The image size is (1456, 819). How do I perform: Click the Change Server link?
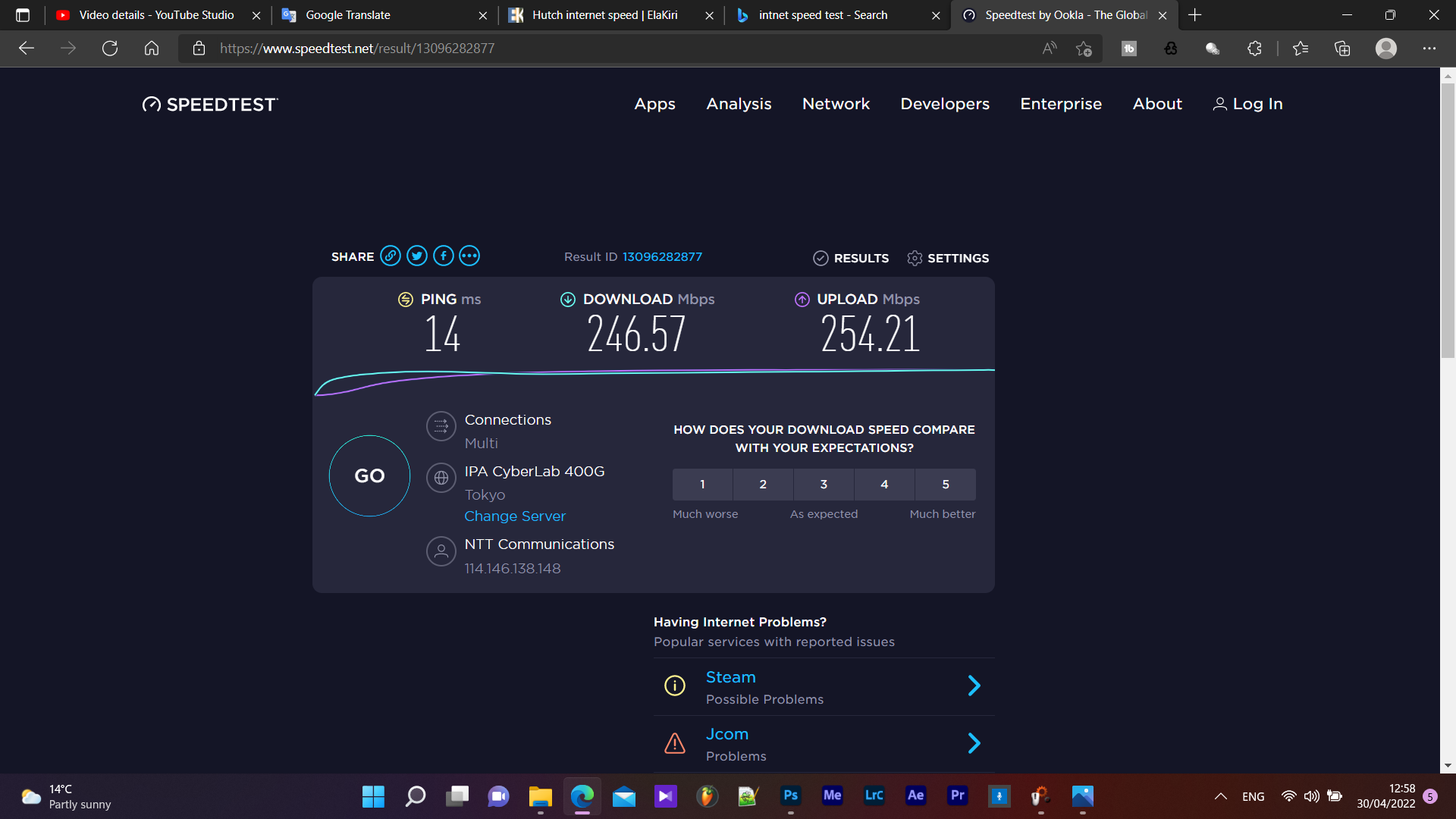[x=515, y=516]
